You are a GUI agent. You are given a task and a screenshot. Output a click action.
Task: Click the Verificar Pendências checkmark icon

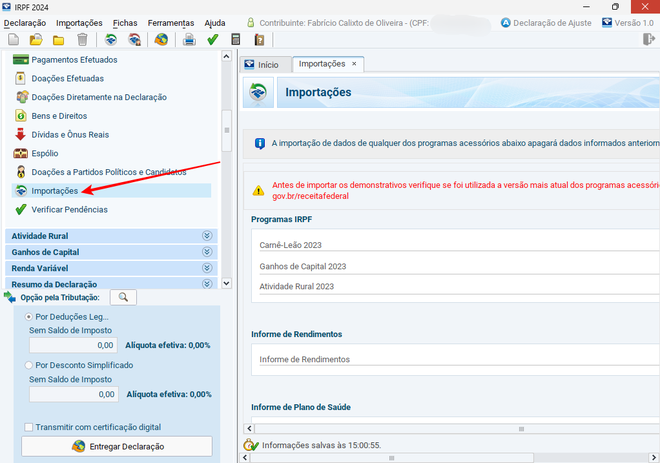pos(21,209)
